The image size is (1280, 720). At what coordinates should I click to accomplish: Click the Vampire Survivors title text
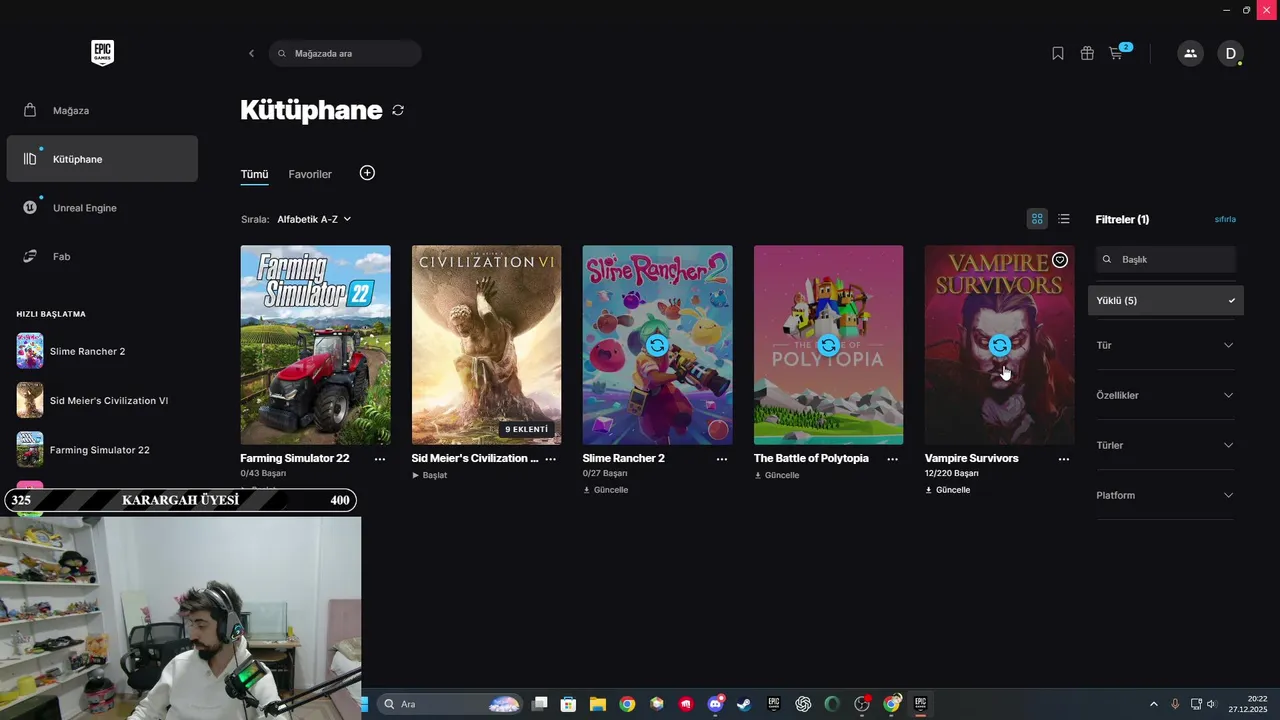pos(972,458)
